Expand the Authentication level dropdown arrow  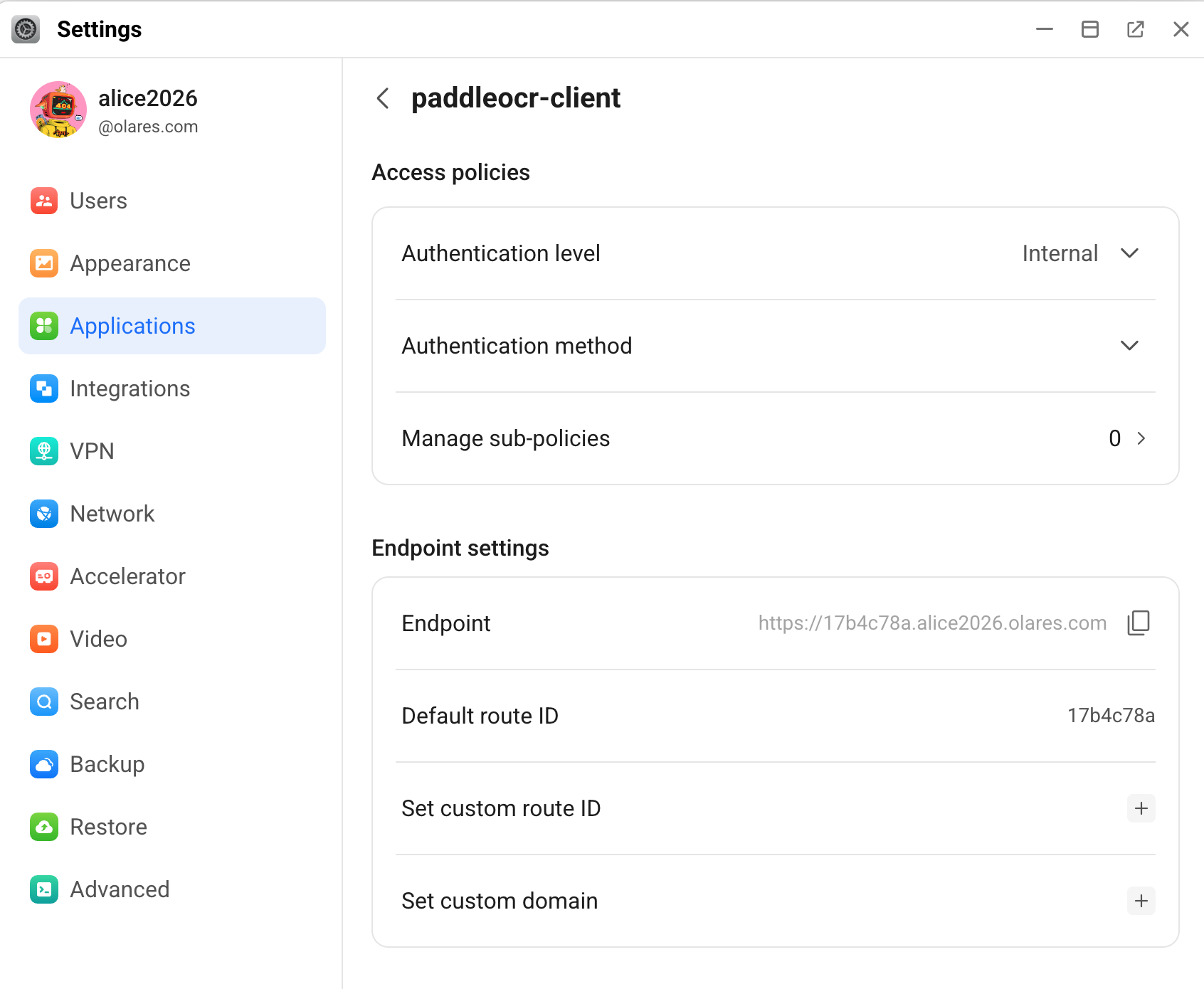tap(1129, 253)
